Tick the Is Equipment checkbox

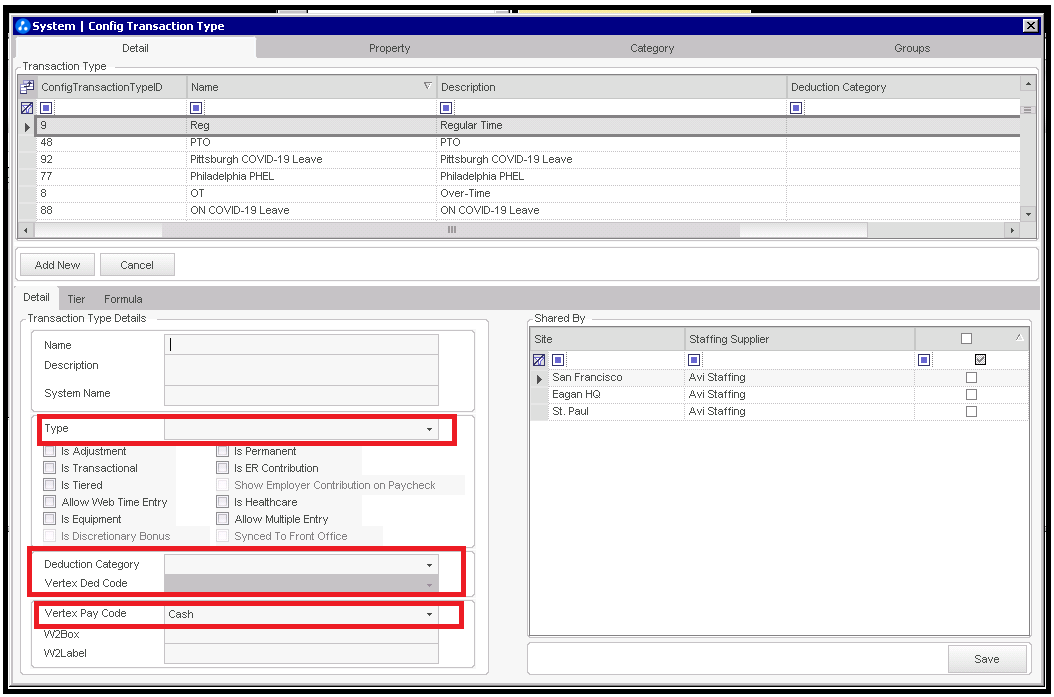click(x=50, y=519)
